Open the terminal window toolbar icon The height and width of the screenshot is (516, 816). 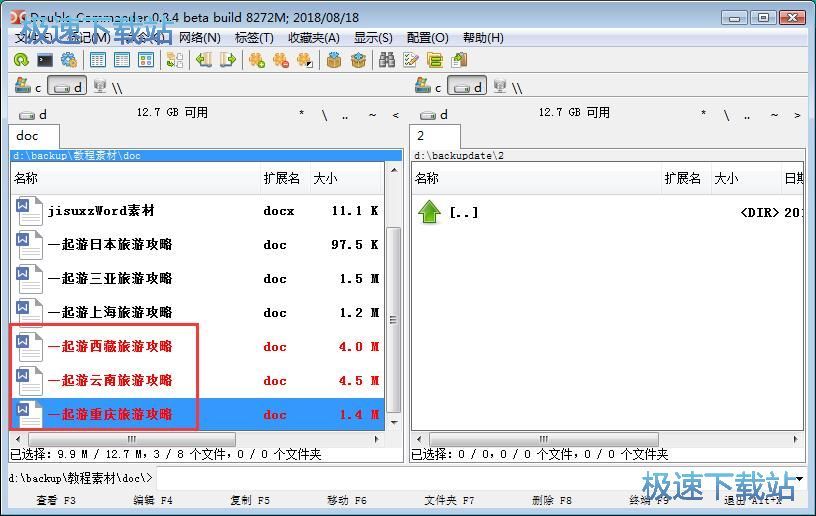click(x=45, y=60)
